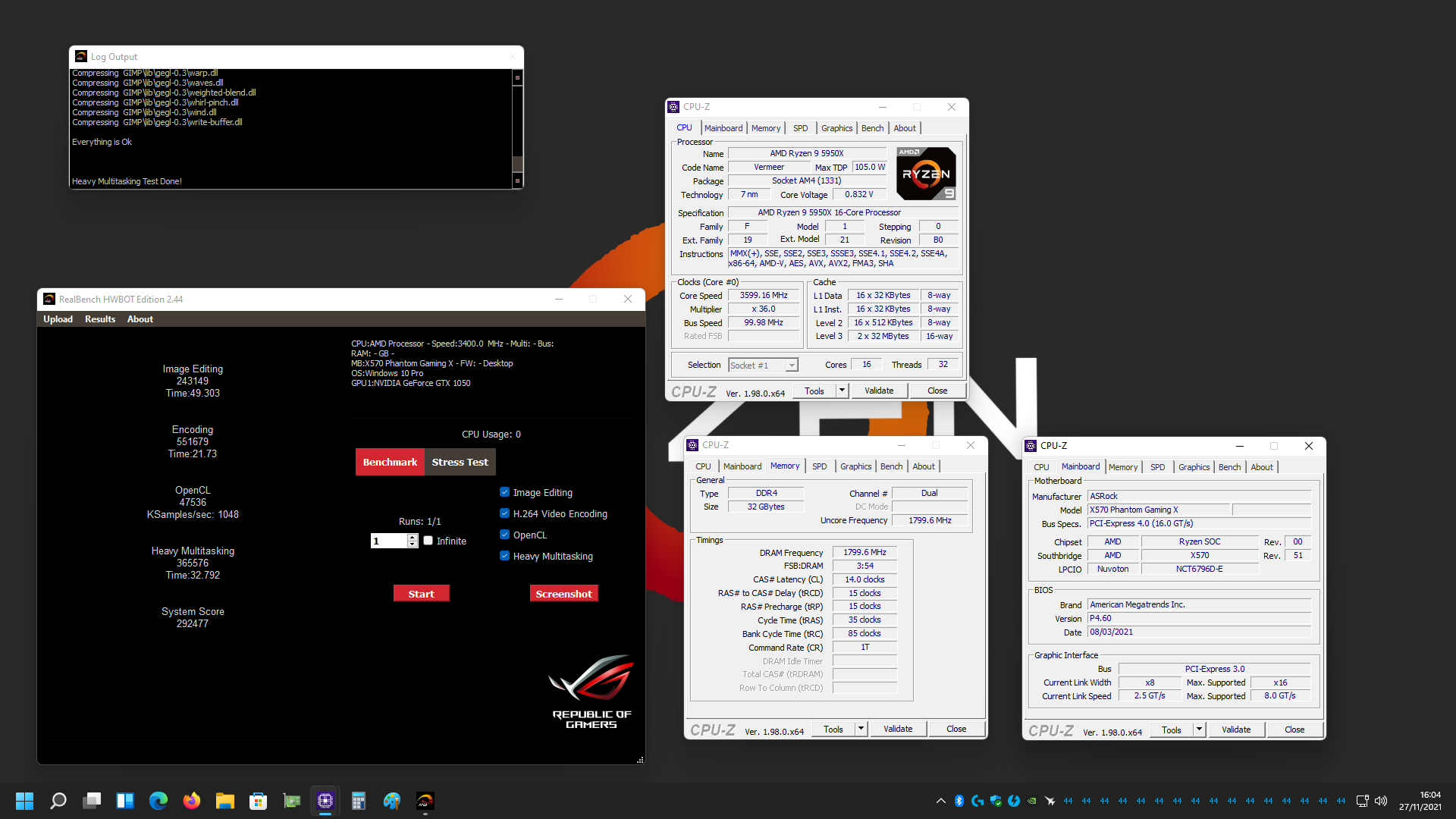The width and height of the screenshot is (1456, 819).
Task: Open Calculator from the taskbar
Action: pos(359,801)
